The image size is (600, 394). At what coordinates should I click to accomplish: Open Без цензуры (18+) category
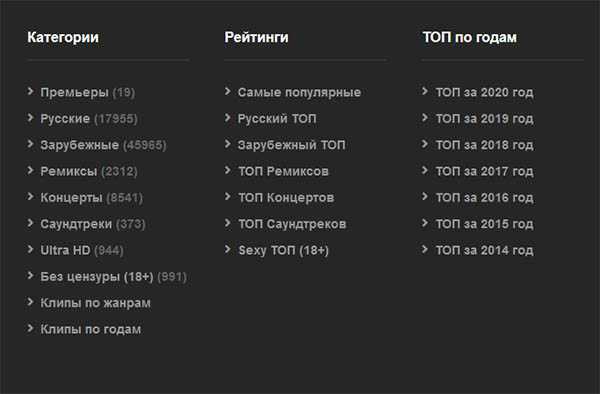97,277
